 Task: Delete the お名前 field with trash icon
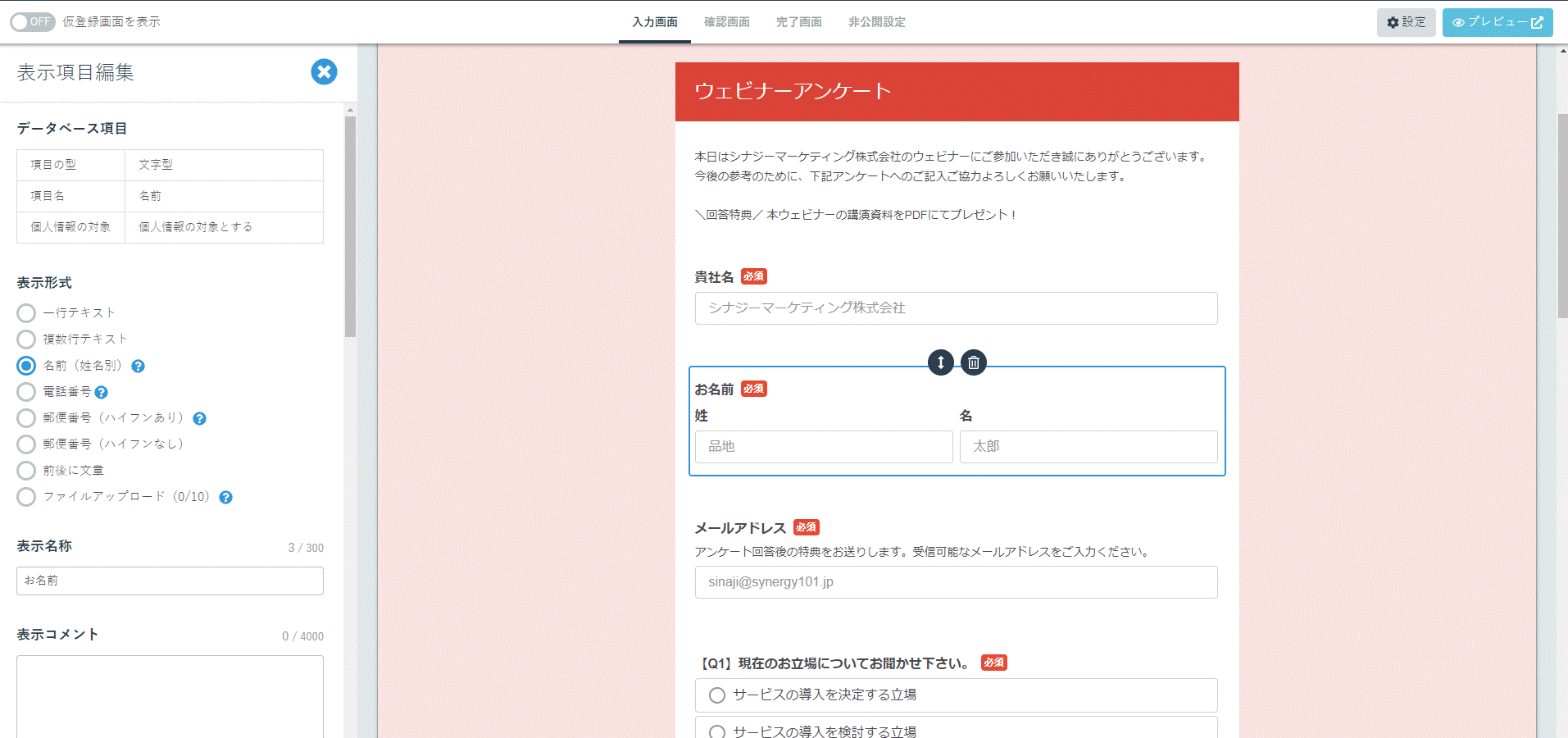pyautogui.click(x=973, y=362)
